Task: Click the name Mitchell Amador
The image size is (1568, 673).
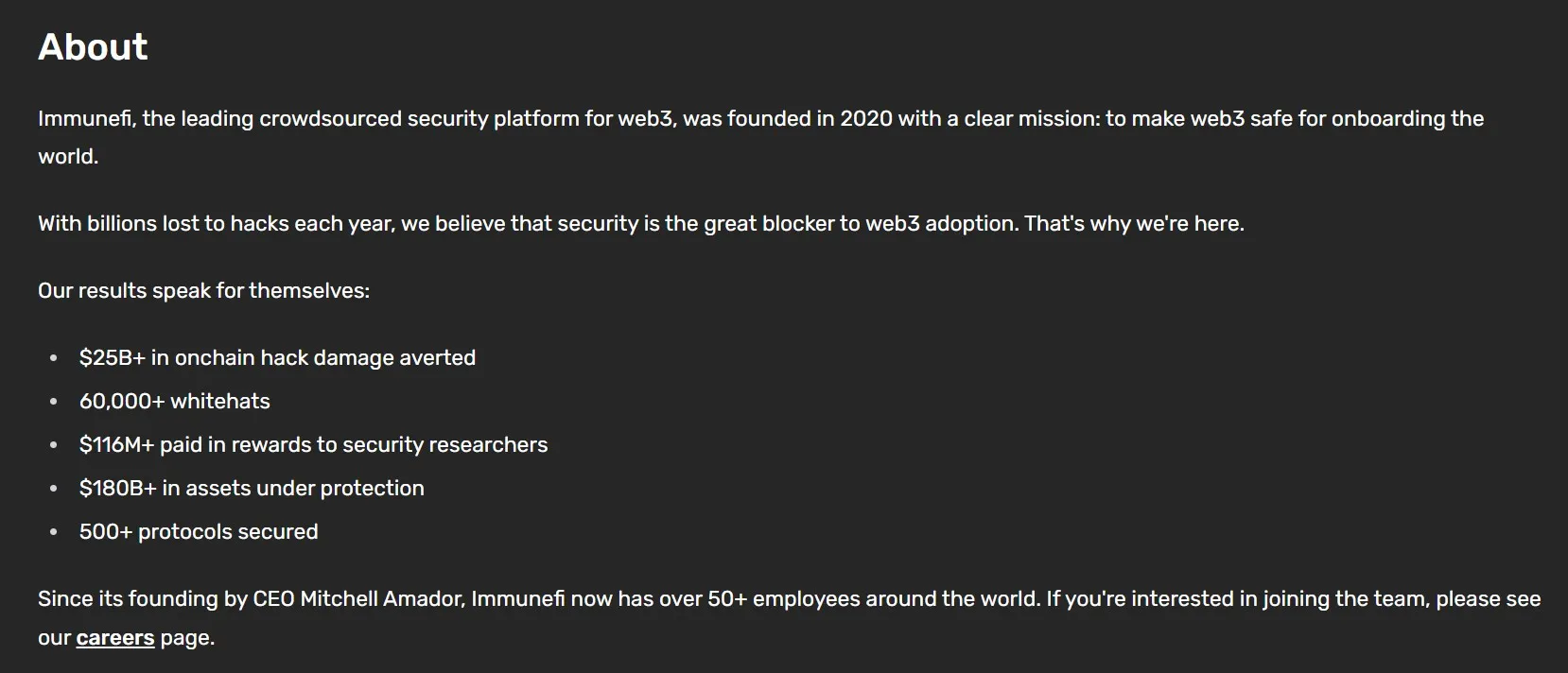Action: click(382, 599)
